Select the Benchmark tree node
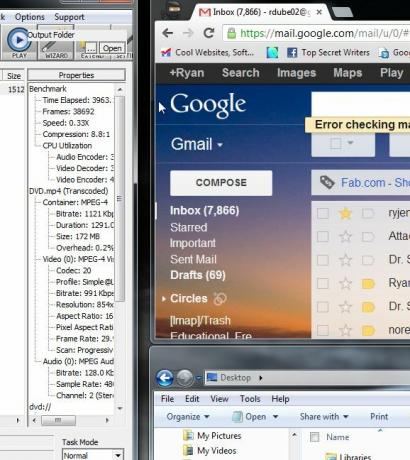 [x=48, y=89]
